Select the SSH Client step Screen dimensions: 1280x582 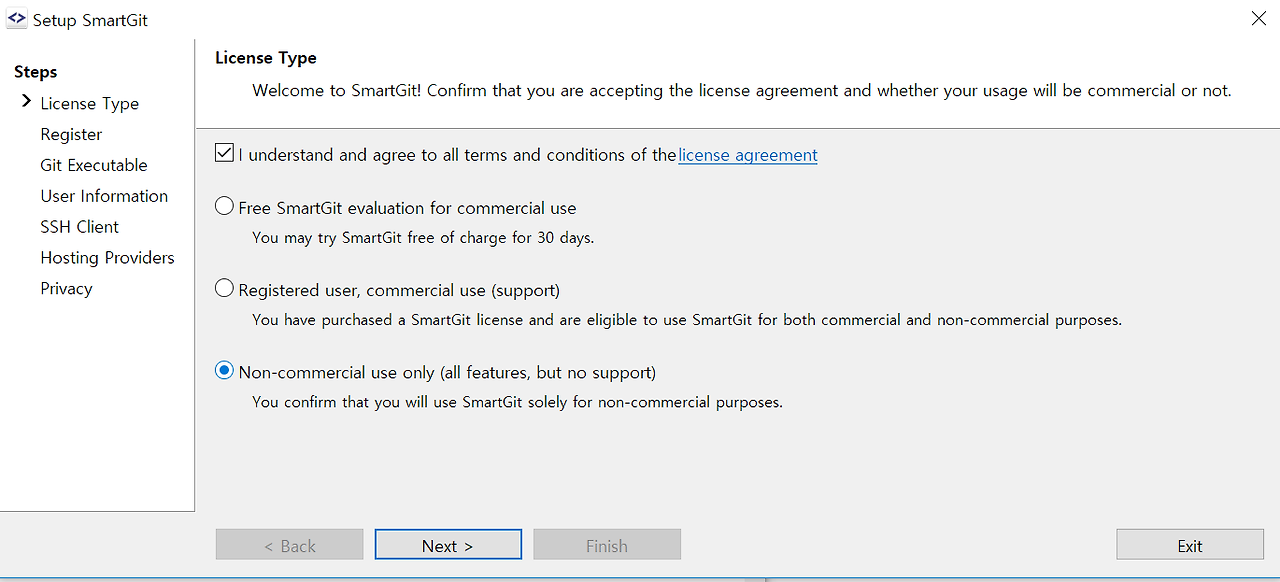[80, 227]
